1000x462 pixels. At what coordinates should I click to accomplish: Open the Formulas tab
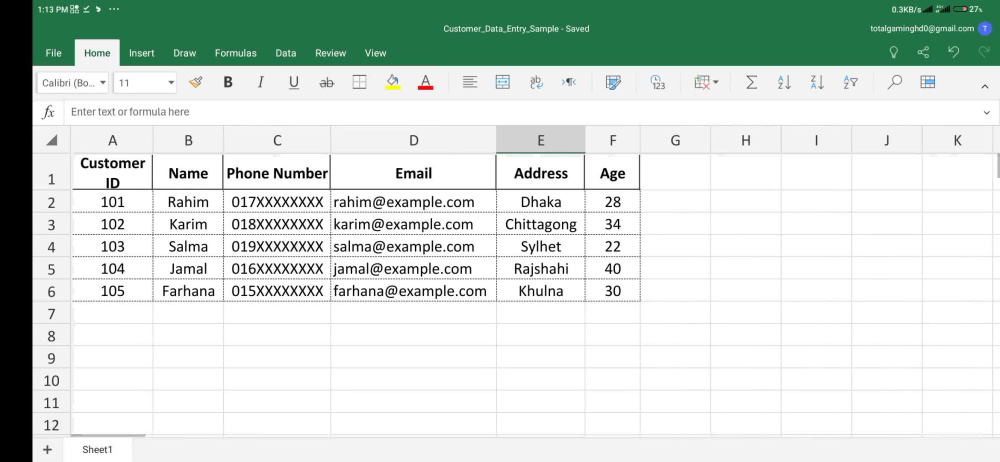(x=235, y=53)
